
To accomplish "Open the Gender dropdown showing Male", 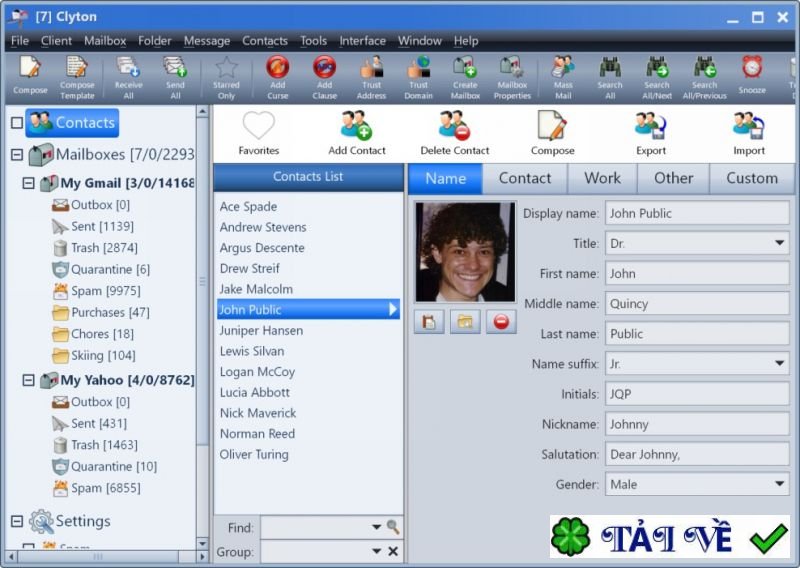I will (779, 484).
